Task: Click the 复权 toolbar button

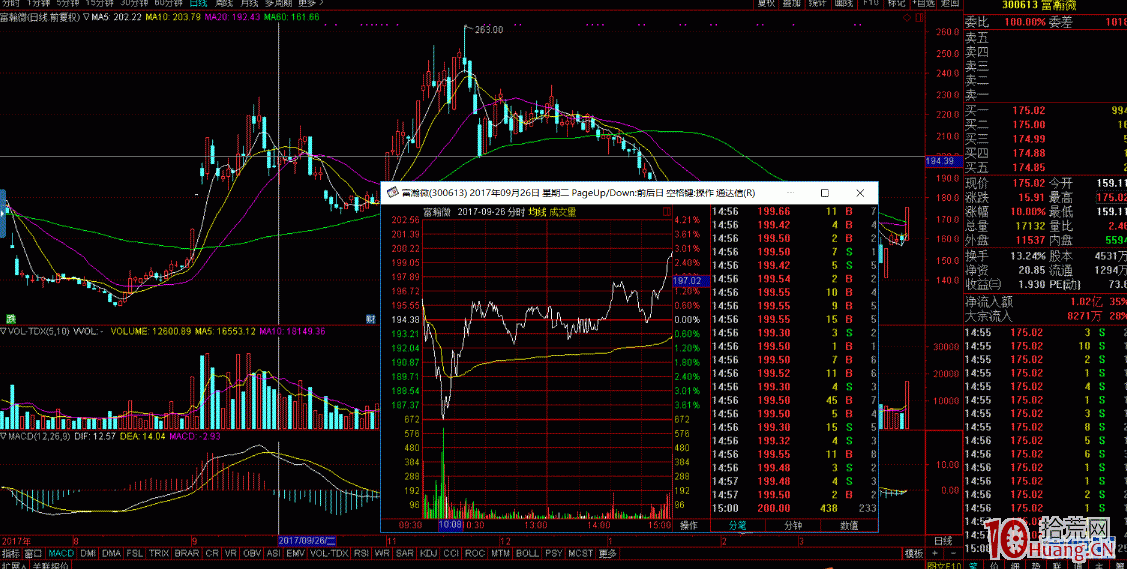Action: pyautogui.click(x=766, y=3)
